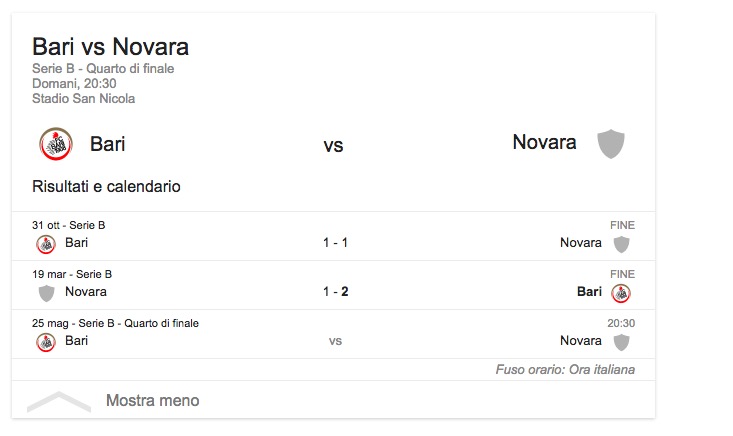This screenshot has height=436, width=733.
Task: Click Novara shield in 31 ott match
Action: (x=621, y=243)
